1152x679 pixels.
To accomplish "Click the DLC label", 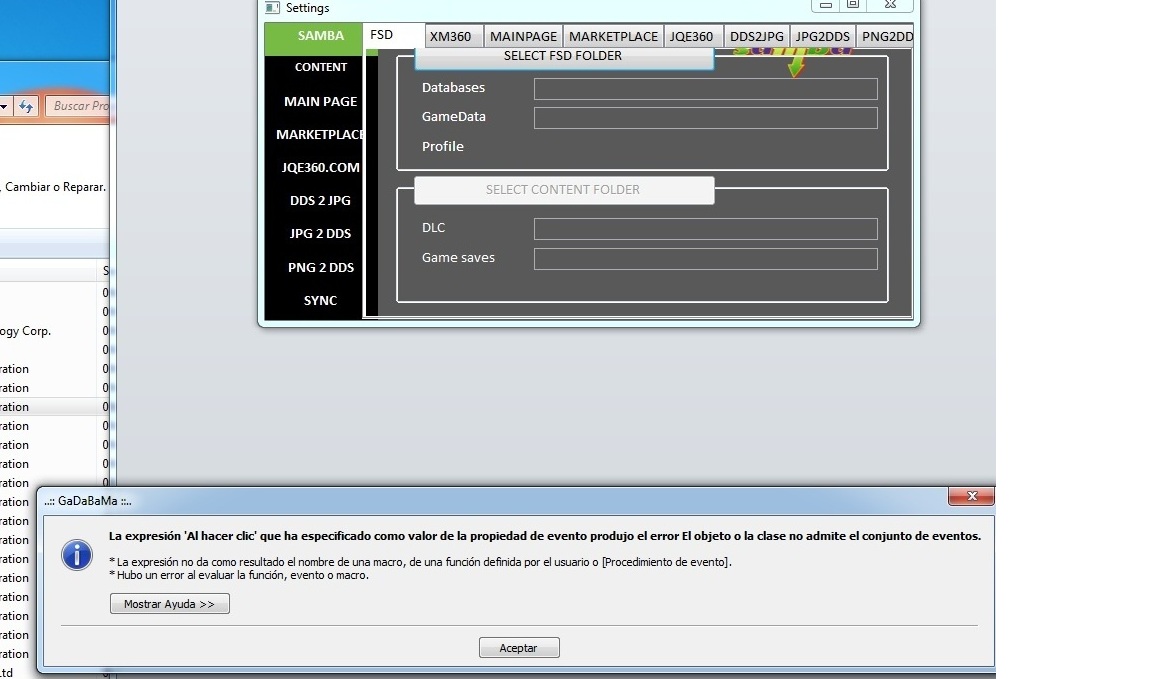I will (x=433, y=228).
